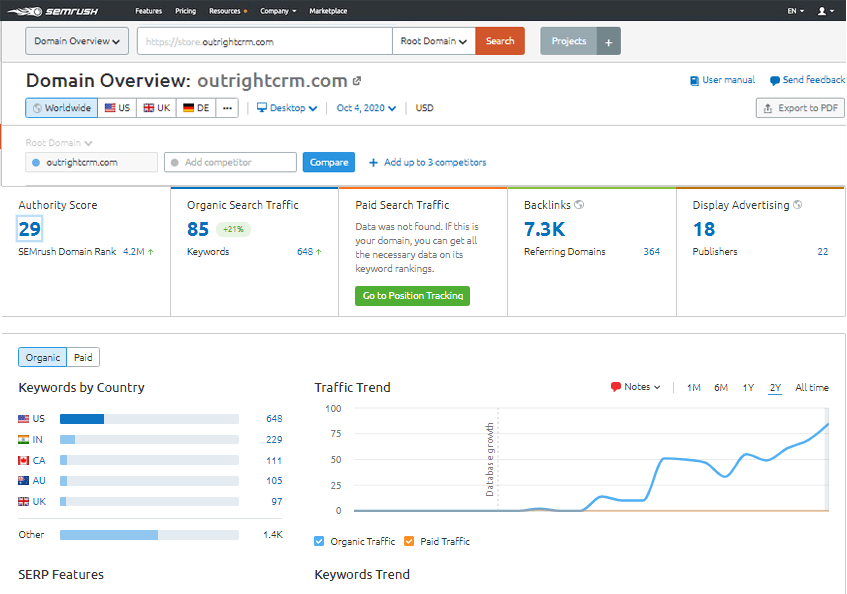Select the Worldwide database
This screenshot has width=847, height=594.
62,108
